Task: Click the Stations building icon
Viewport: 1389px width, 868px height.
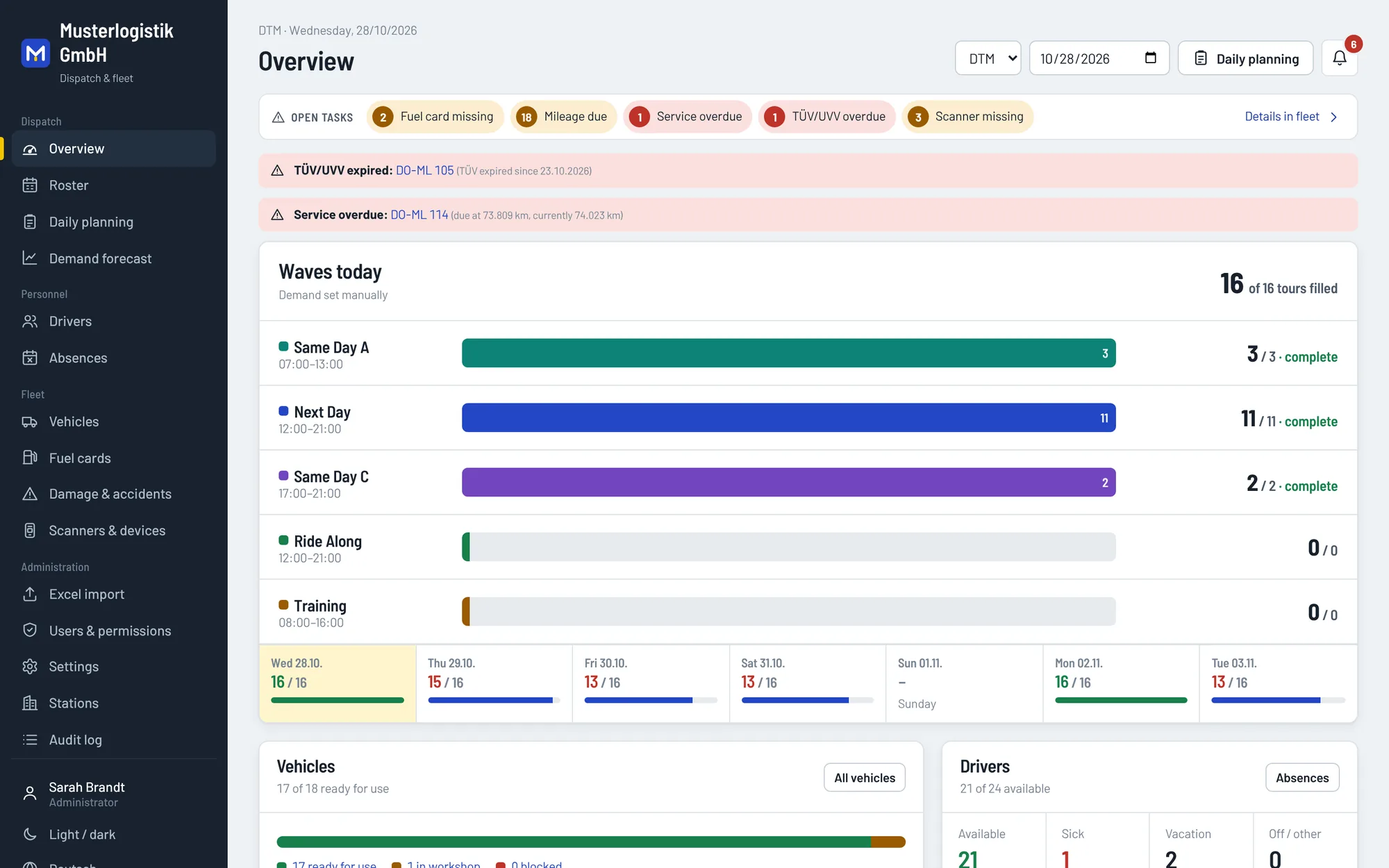Action: pyautogui.click(x=30, y=703)
